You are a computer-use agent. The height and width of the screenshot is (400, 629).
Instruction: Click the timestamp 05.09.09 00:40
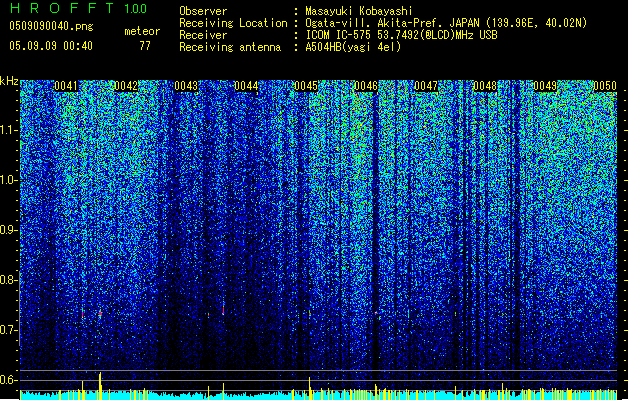point(51,46)
